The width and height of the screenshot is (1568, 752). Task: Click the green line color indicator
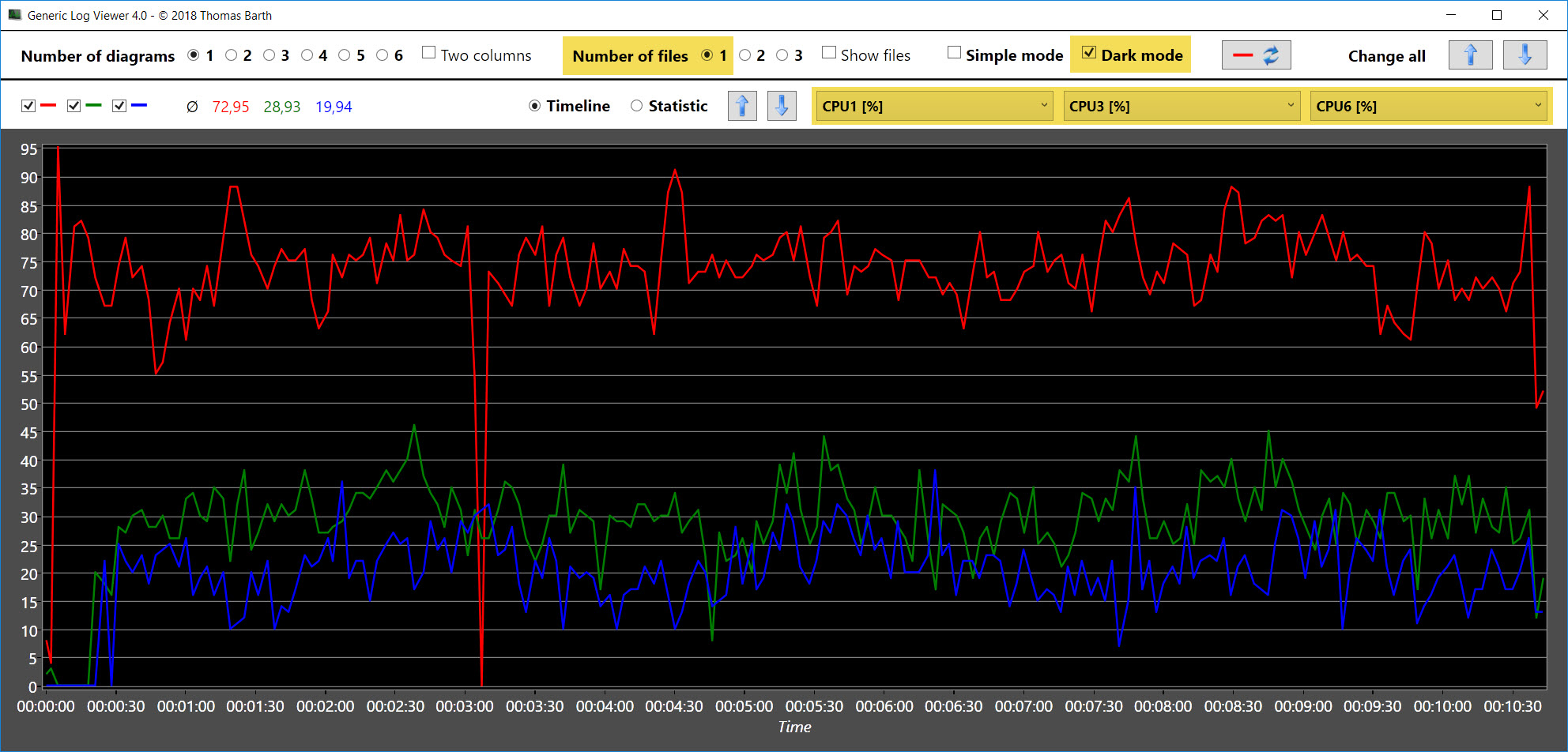(94, 105)
